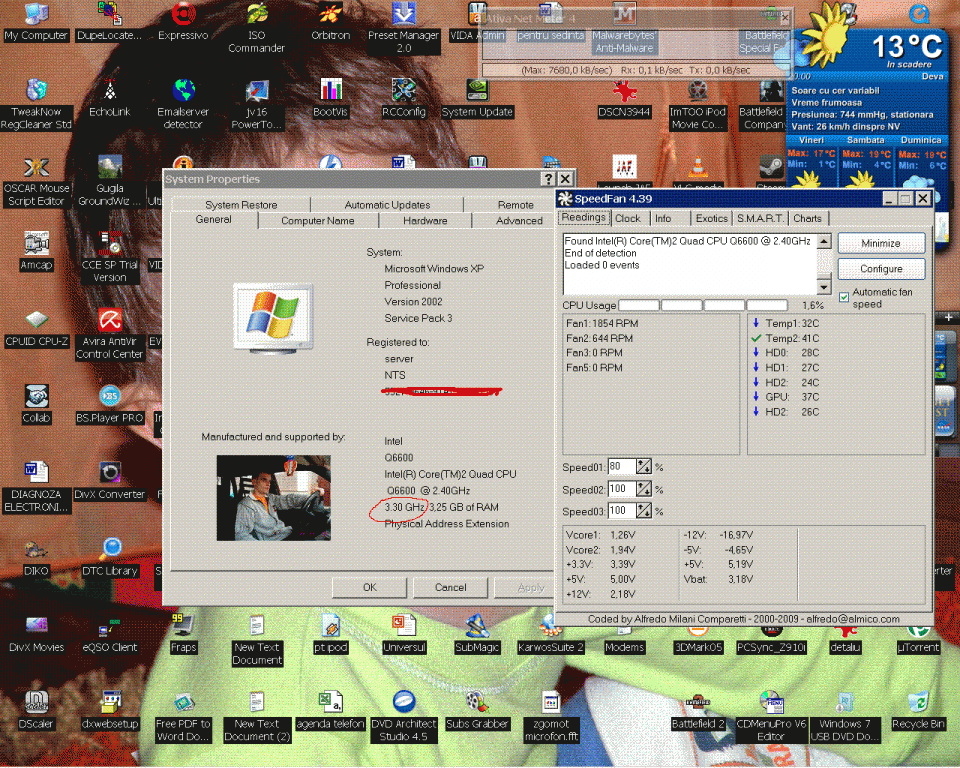Switch to the SpeedFan Clock tab
960x768 pixels.
coord(628,219)
